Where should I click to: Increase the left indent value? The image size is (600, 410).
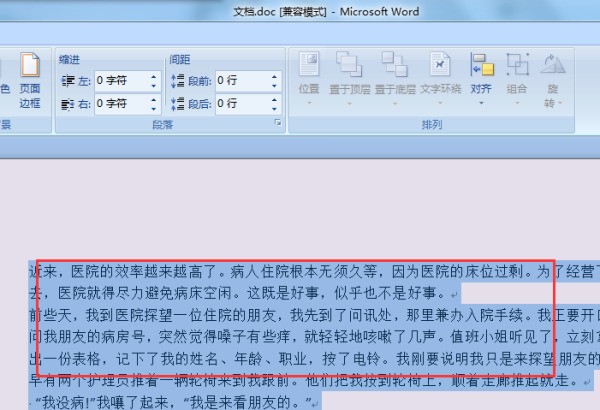click(153, 76)
